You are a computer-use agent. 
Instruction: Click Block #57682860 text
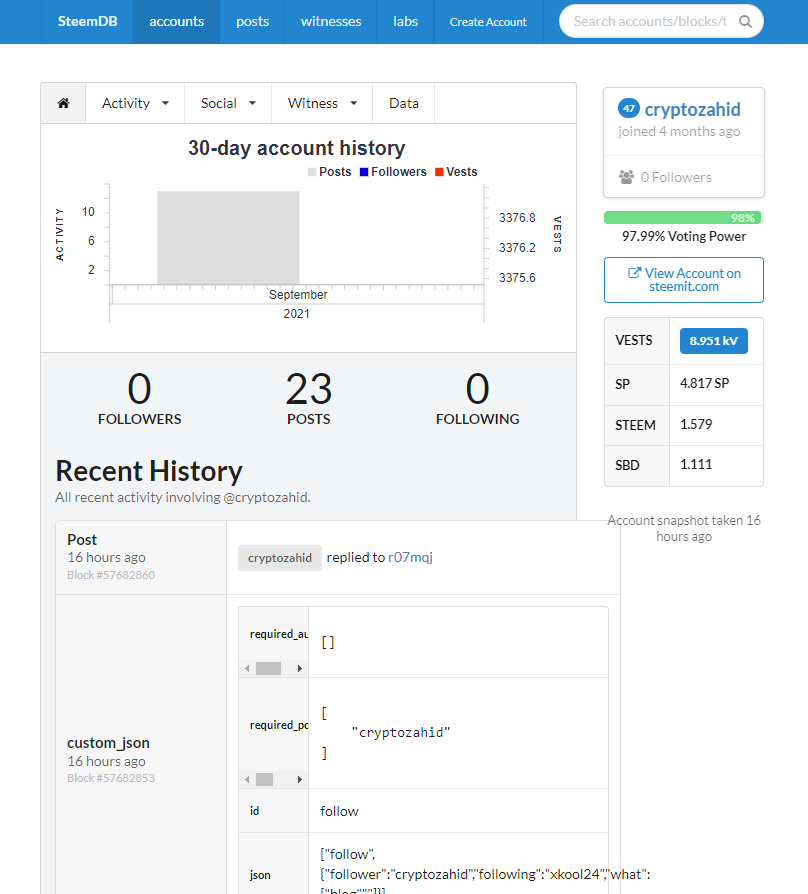[x=111, y=575]
